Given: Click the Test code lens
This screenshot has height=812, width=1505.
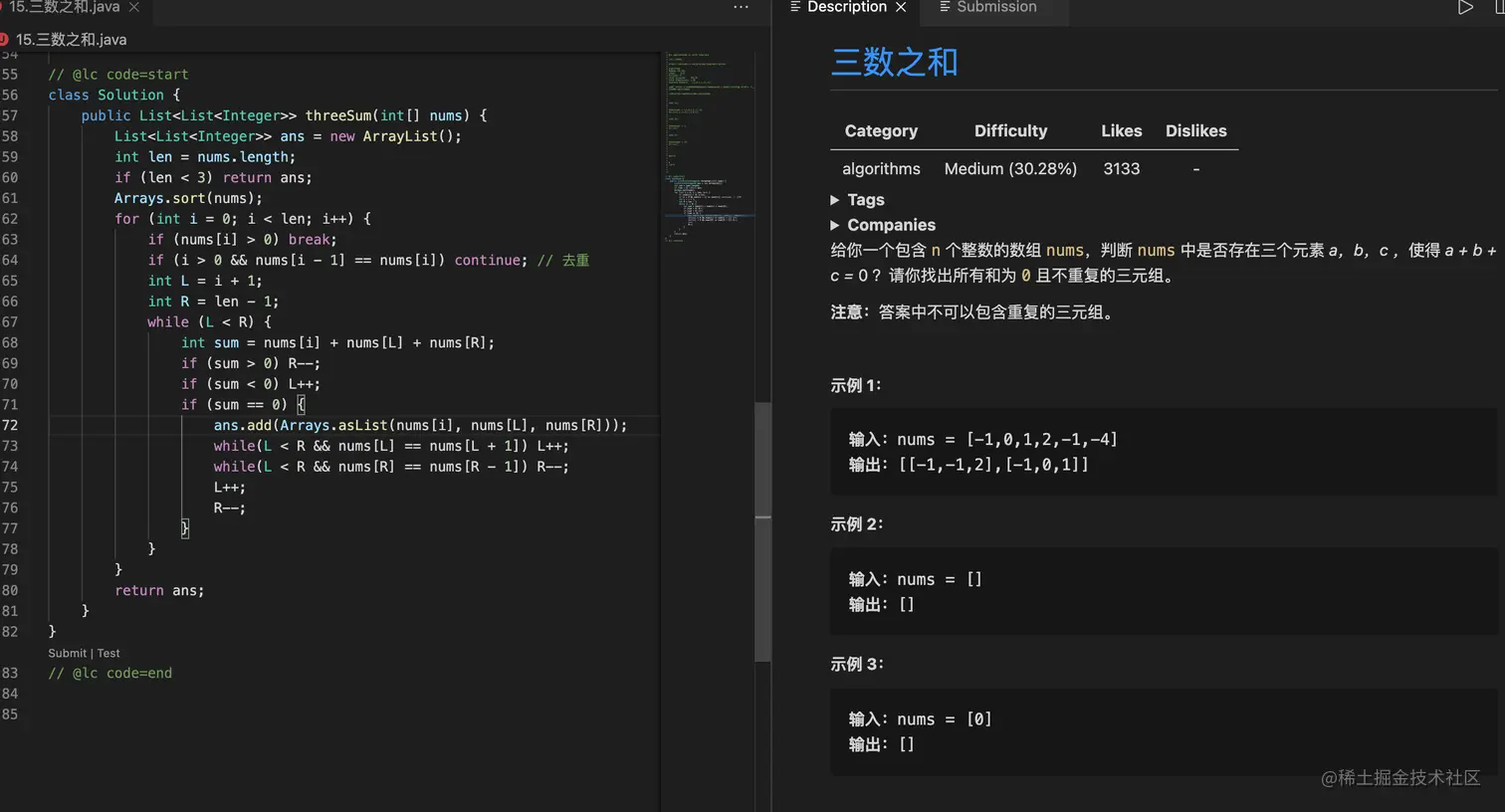Looking at the screenshot, I should [x=108, y=654].
